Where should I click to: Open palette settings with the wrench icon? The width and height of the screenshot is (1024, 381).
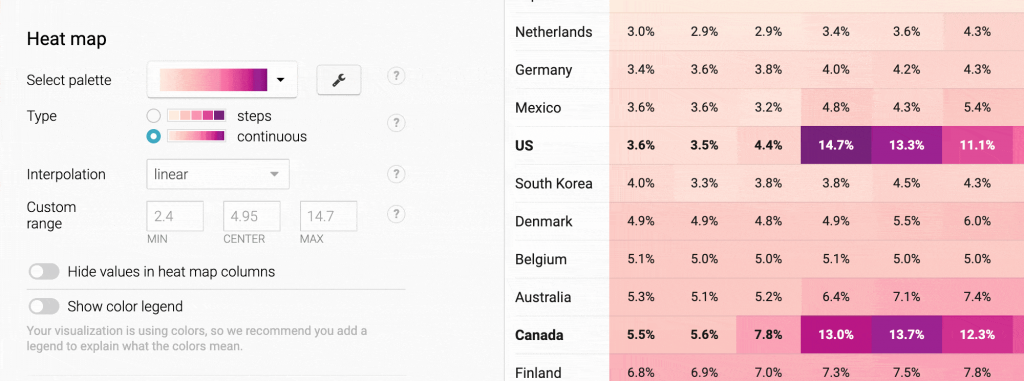[x=338, y=80]
